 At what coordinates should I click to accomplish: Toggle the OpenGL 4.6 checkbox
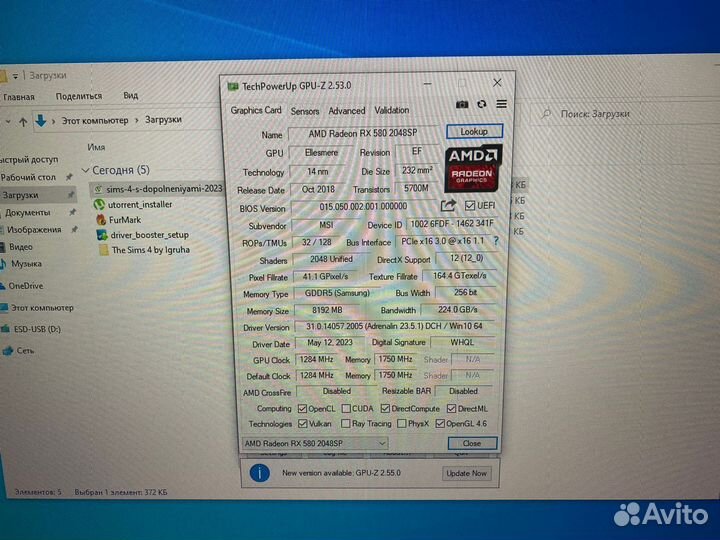coord(440,423)
